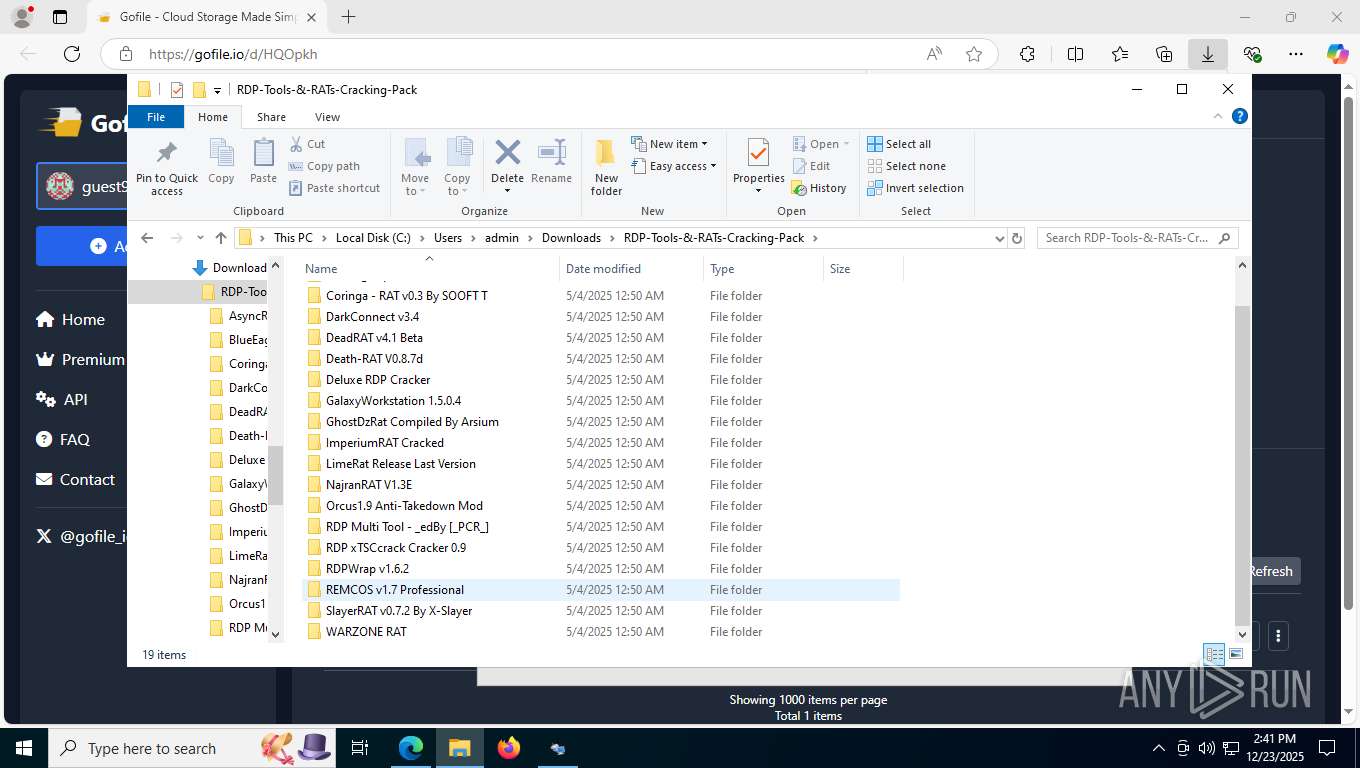1360x768 pixels.
Task: Open new Edge tab
Action: (x=348, y=17)
